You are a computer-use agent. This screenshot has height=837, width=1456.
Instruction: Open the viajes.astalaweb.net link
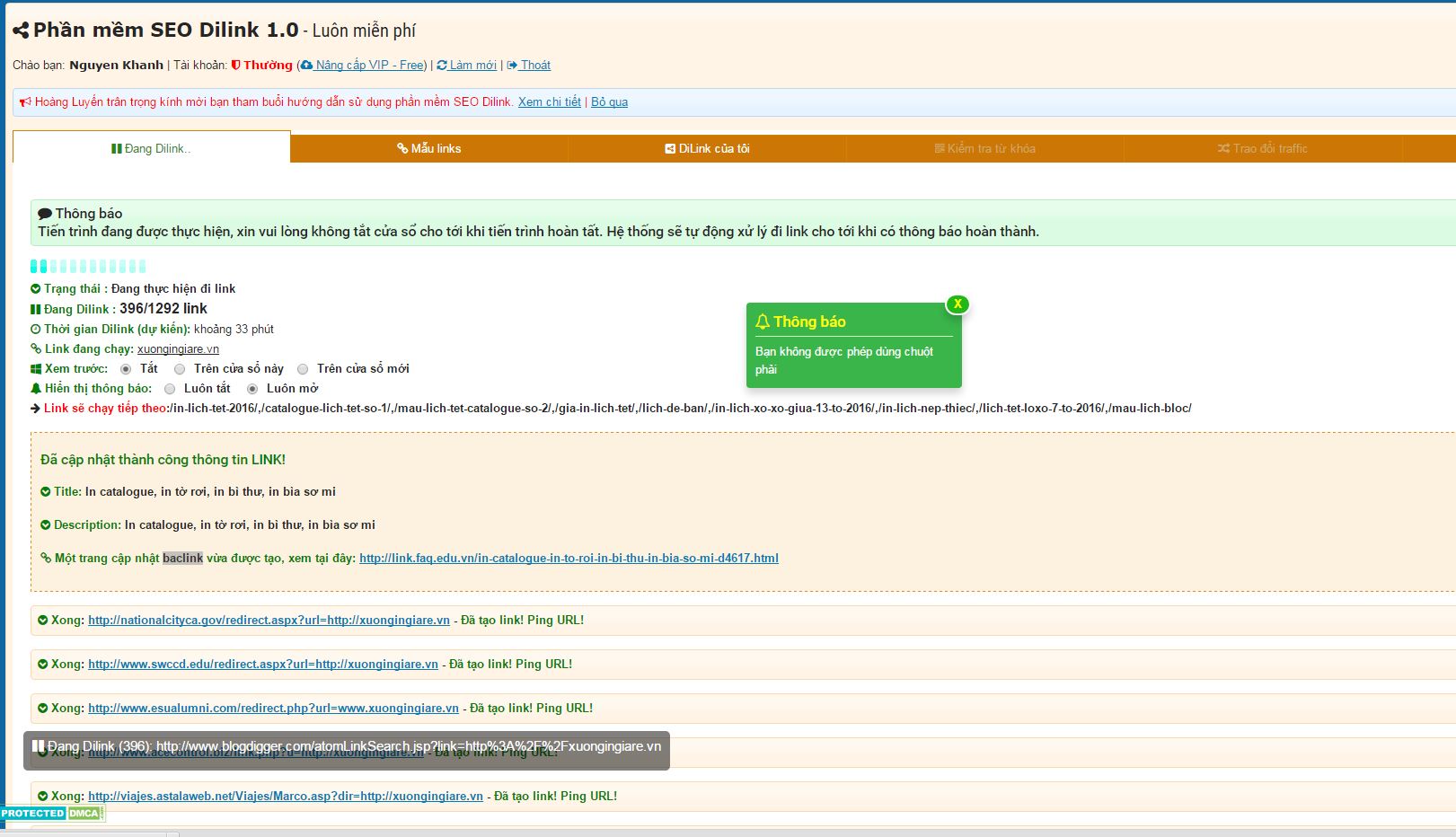click(286, 797)
